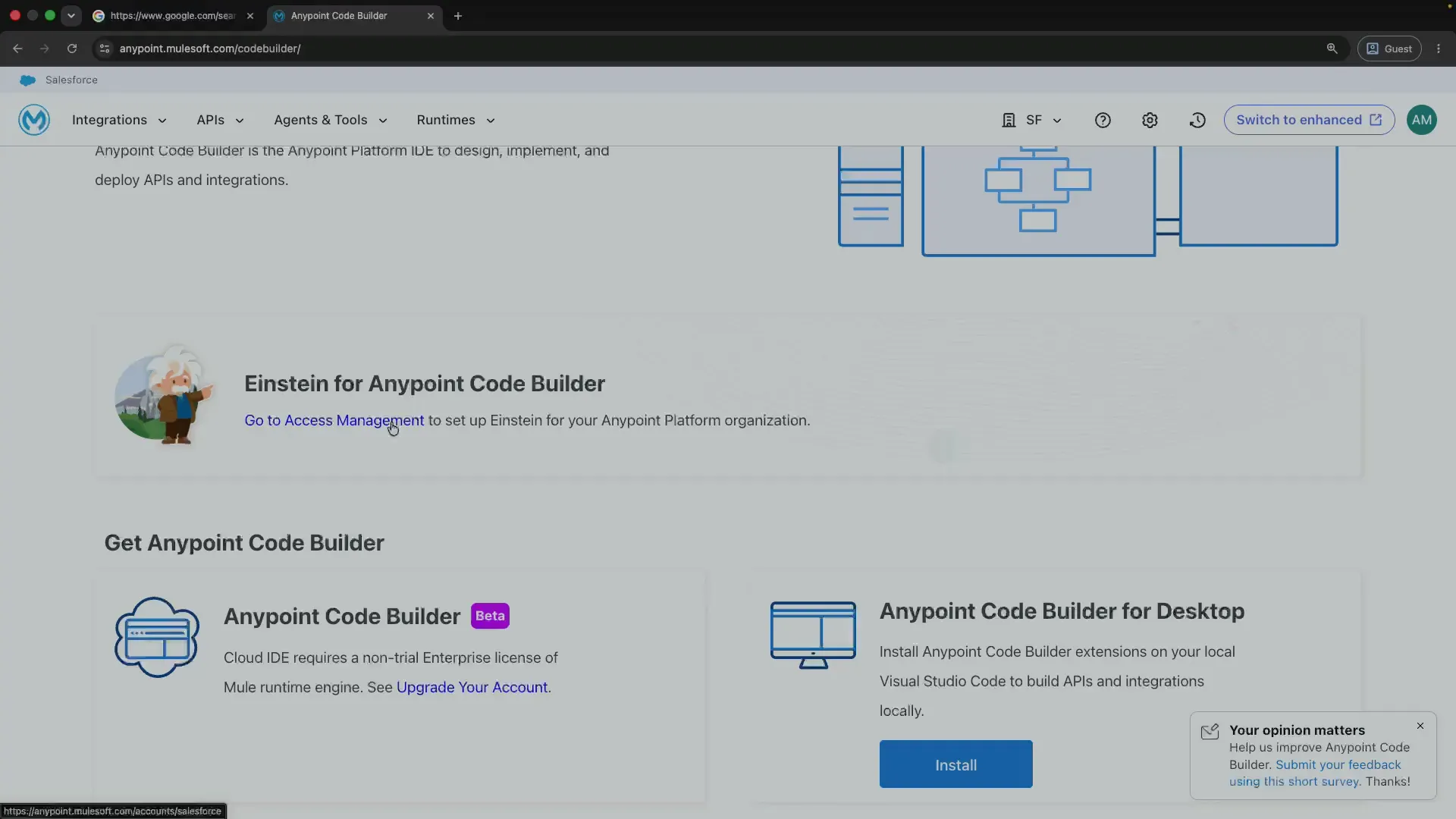
Task: Open the Upgrade Your Account link
Action: (x=472, y=688)
